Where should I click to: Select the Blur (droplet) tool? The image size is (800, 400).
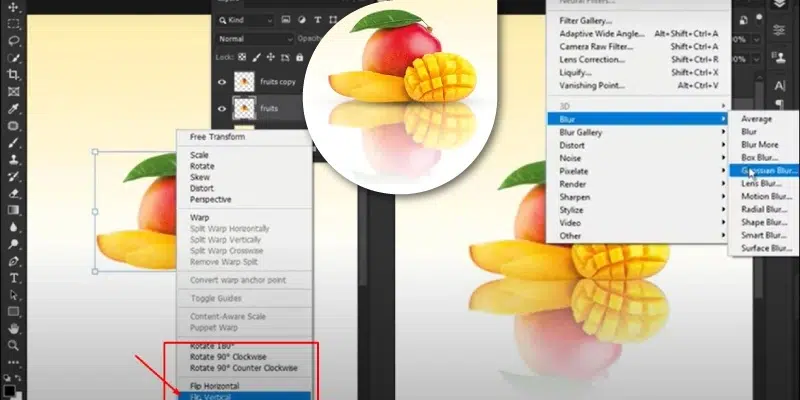[13, 227]
